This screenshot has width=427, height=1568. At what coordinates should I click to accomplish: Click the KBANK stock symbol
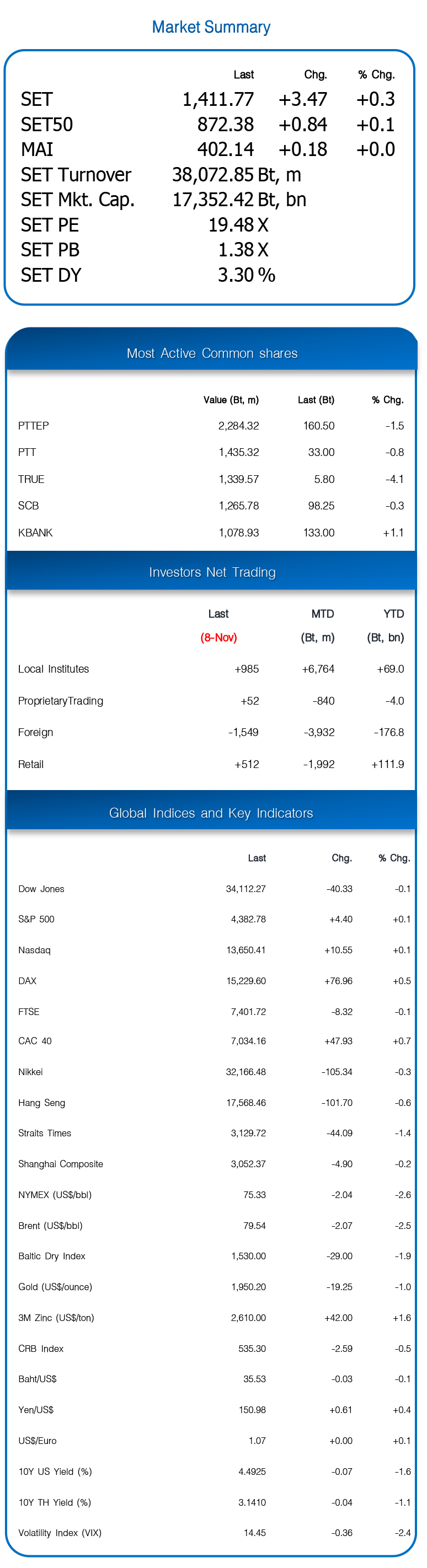[35, 533]
